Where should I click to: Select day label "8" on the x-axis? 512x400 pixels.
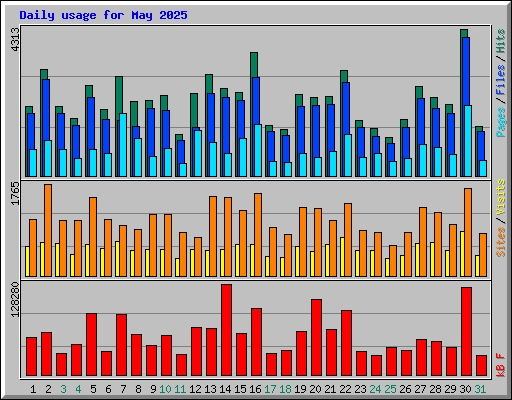coord(138,389)
